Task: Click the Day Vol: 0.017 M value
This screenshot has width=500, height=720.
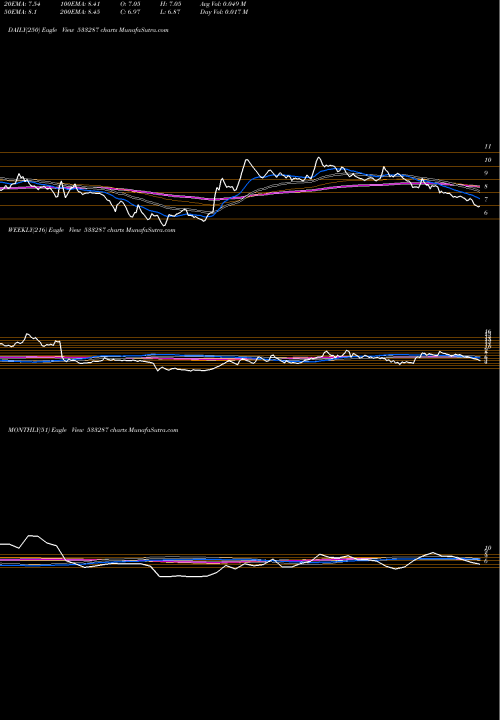Action: pos(224,12)
